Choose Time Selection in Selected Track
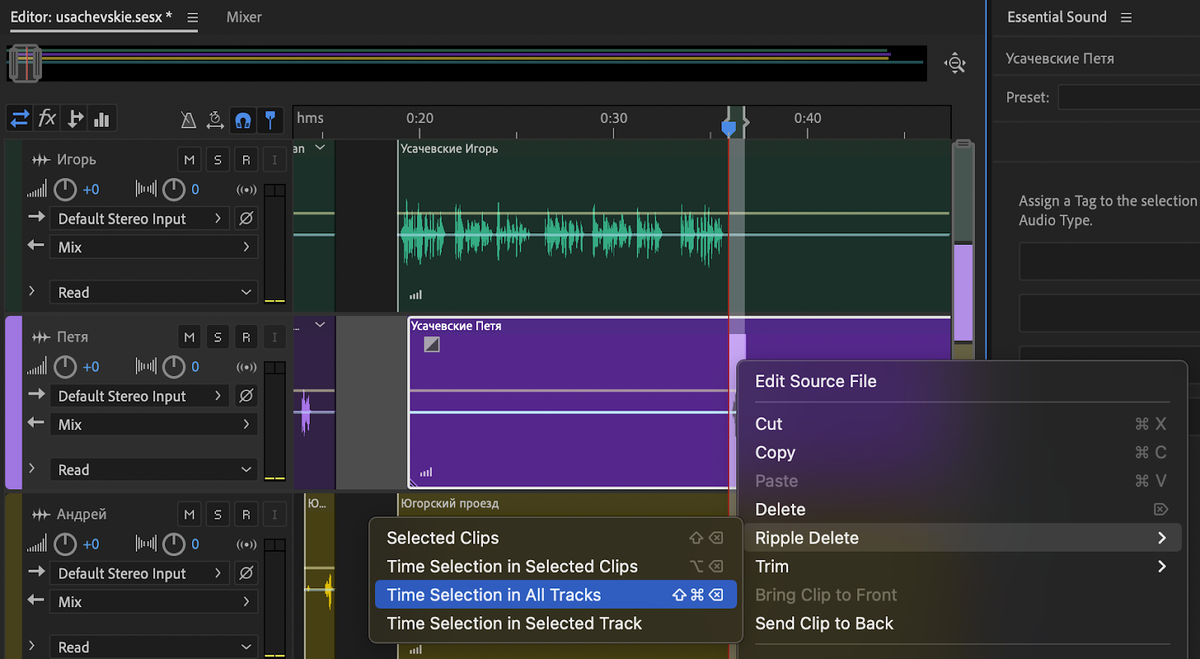This screenshot has width=1200, height=659. tap(556, 623)
